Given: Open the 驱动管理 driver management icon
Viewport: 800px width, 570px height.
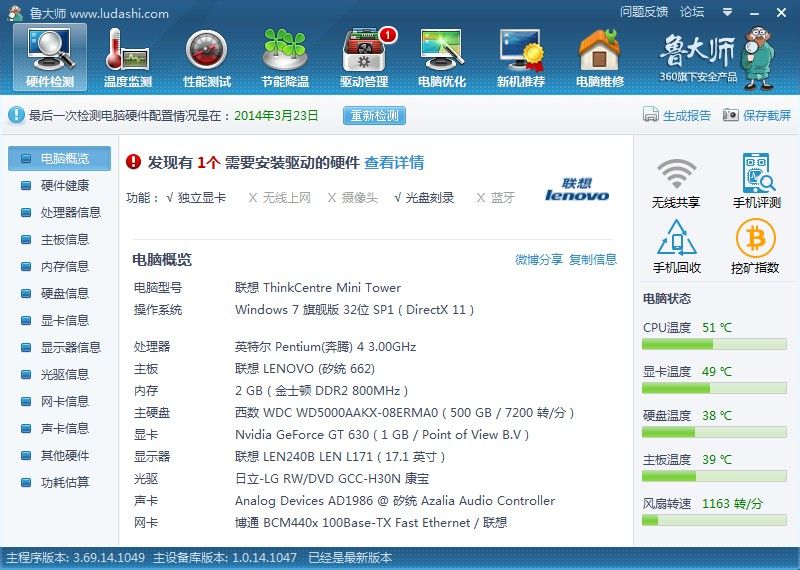Looking at the screenshot, I should coord(364,57).
